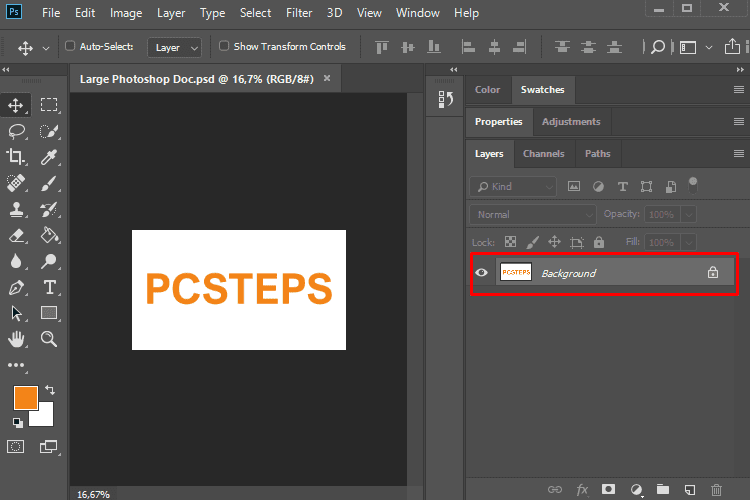750x500 pixels.
Task: Toggle lock transparent pixels
Action: click(x=510, y=242)
